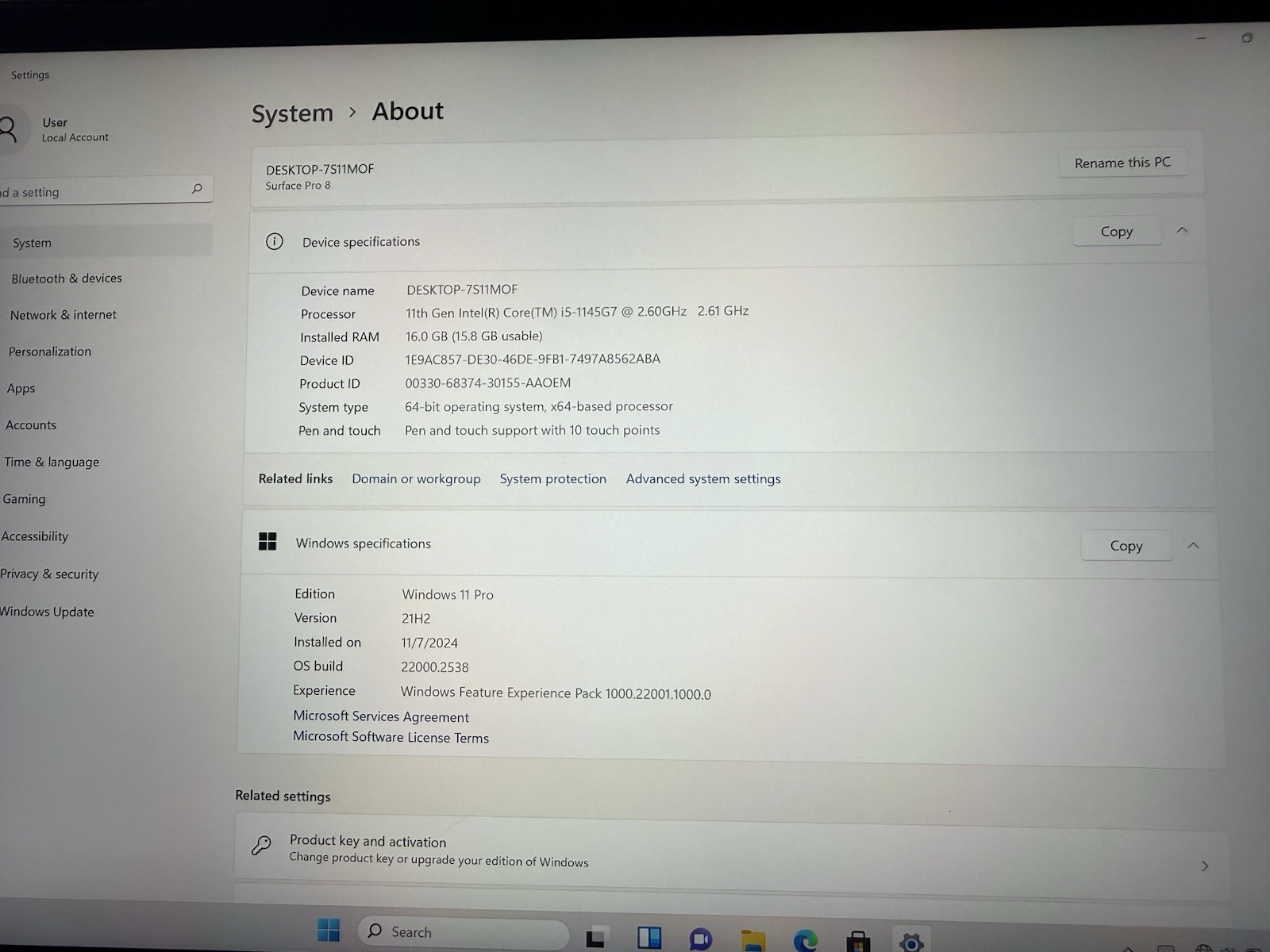Restore down the Settings window
This screenshot has height=952, width=1270.
[1247, 37]
